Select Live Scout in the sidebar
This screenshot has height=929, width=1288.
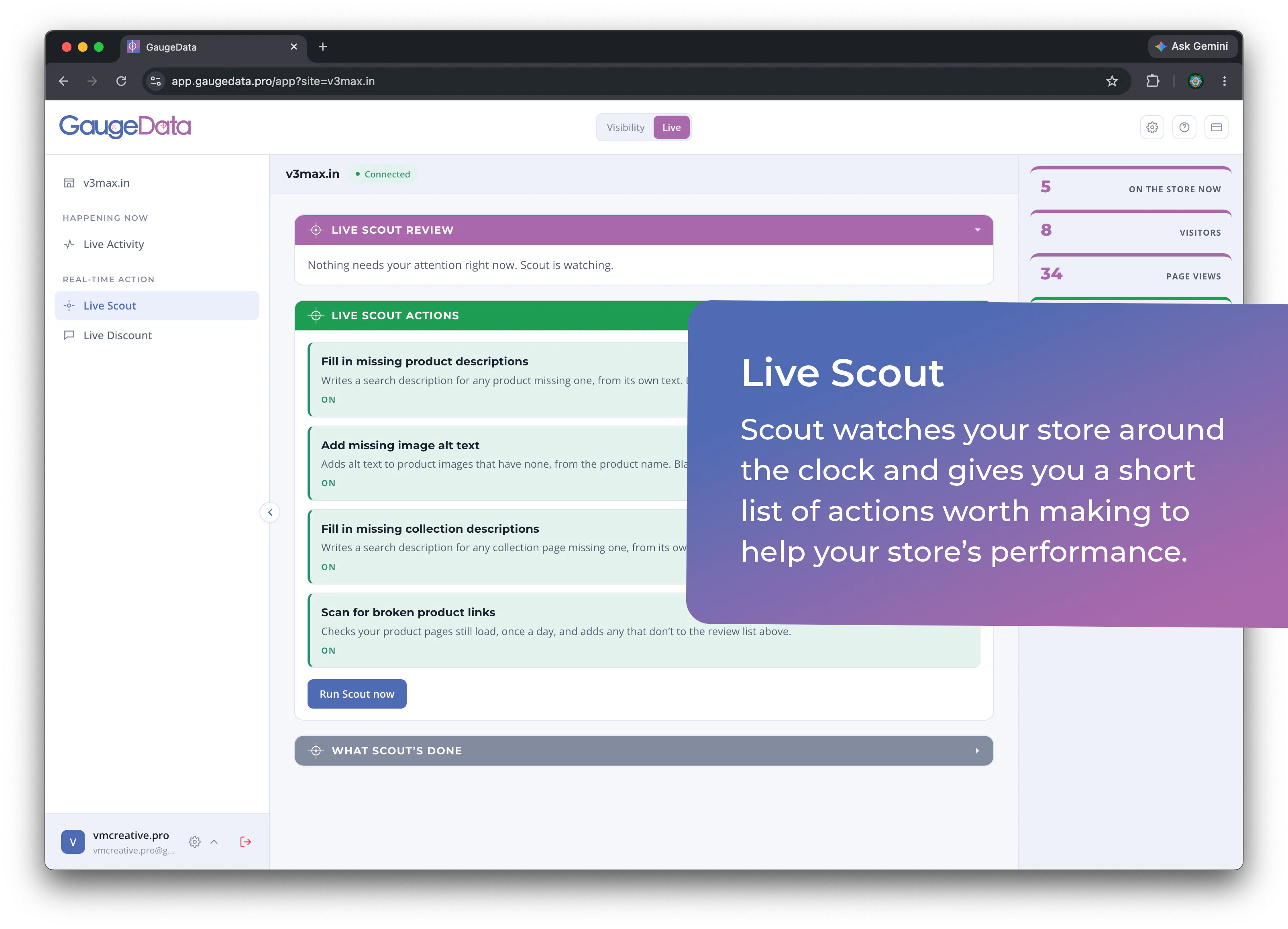point(157,306)
